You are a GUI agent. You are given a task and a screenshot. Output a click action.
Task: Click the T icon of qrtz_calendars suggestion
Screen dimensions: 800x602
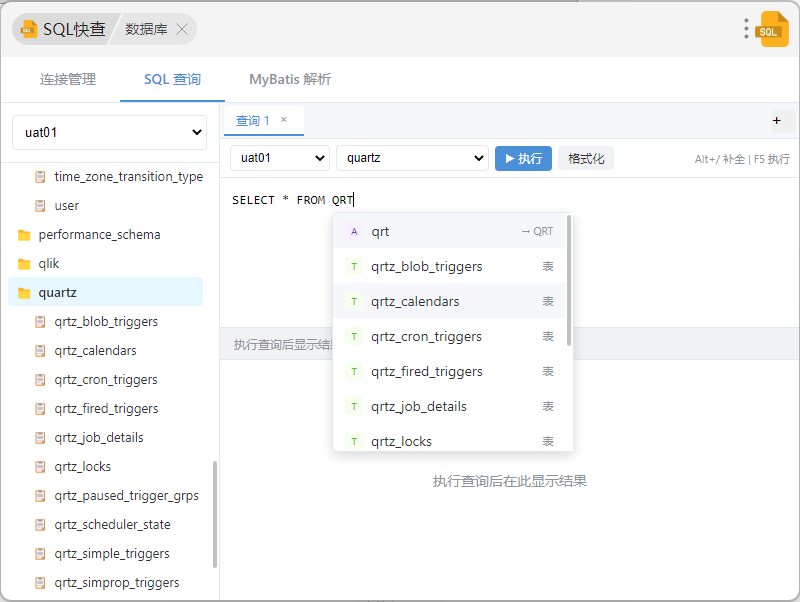[353, 301]
